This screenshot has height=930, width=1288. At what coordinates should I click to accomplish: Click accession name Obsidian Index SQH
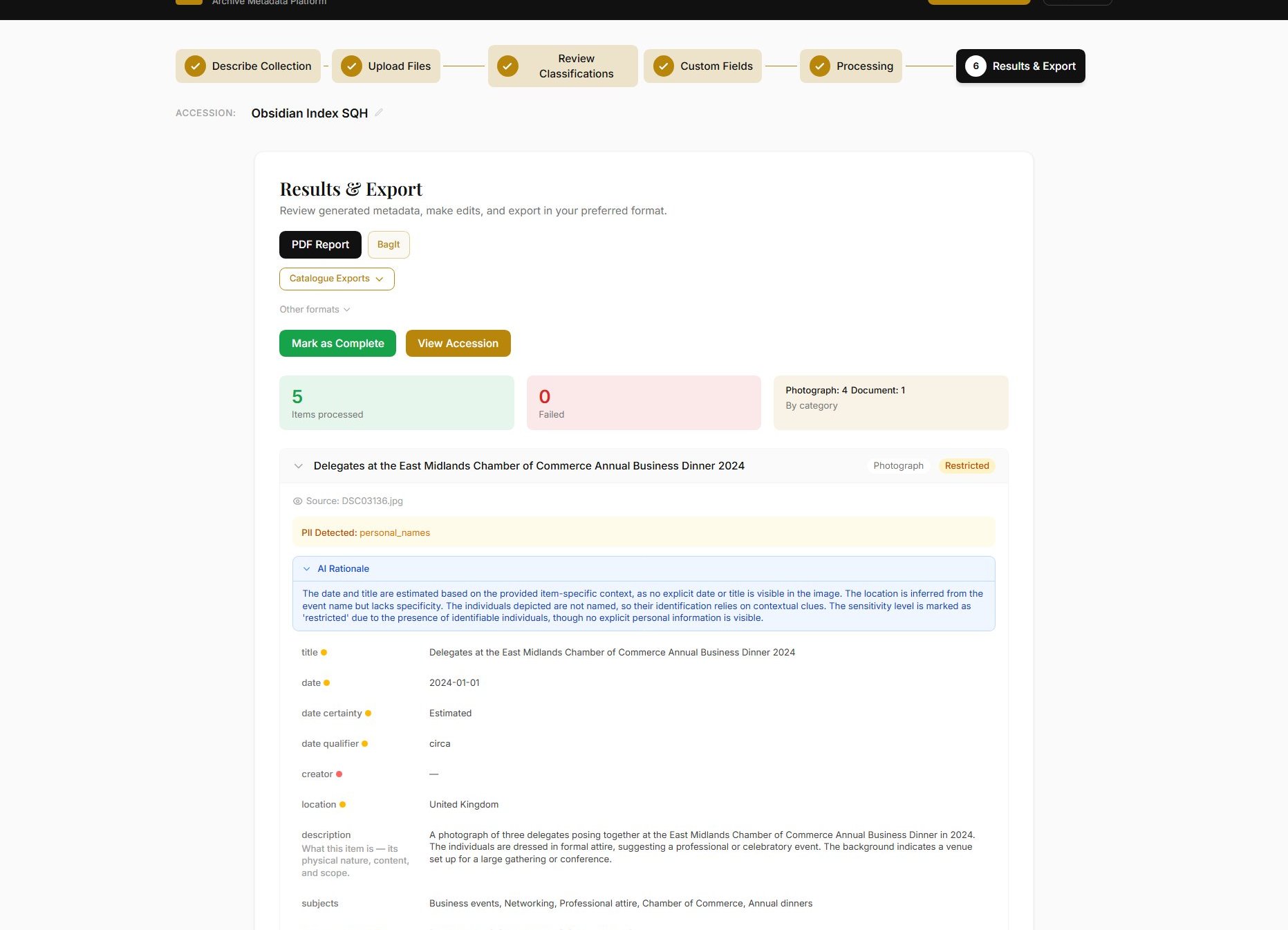(310, 113)
